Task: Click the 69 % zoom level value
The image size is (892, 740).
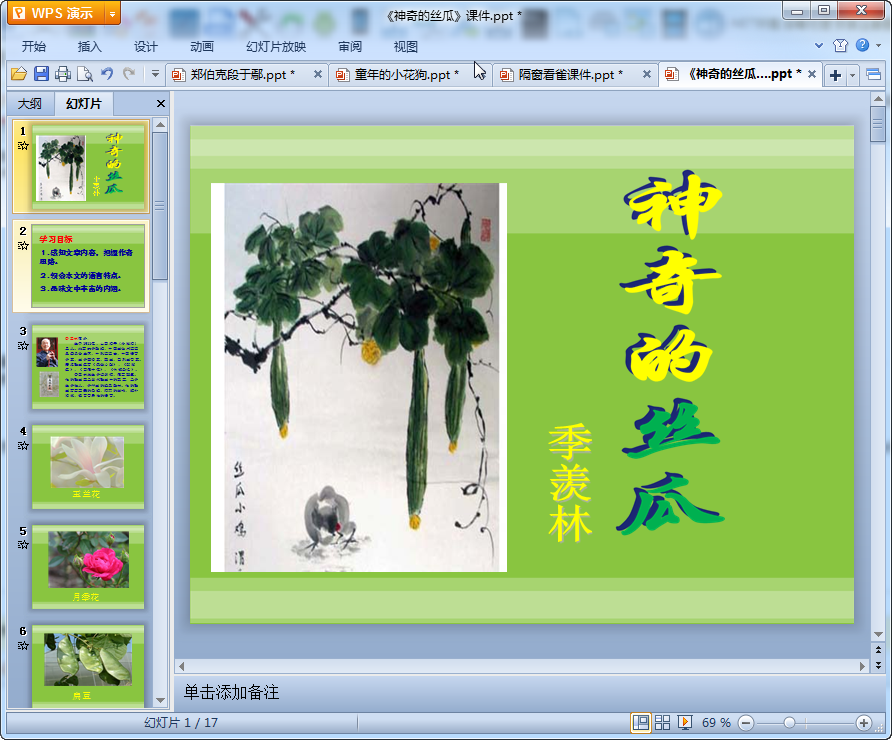Action: pyautogui.click(x=716, y=723)
